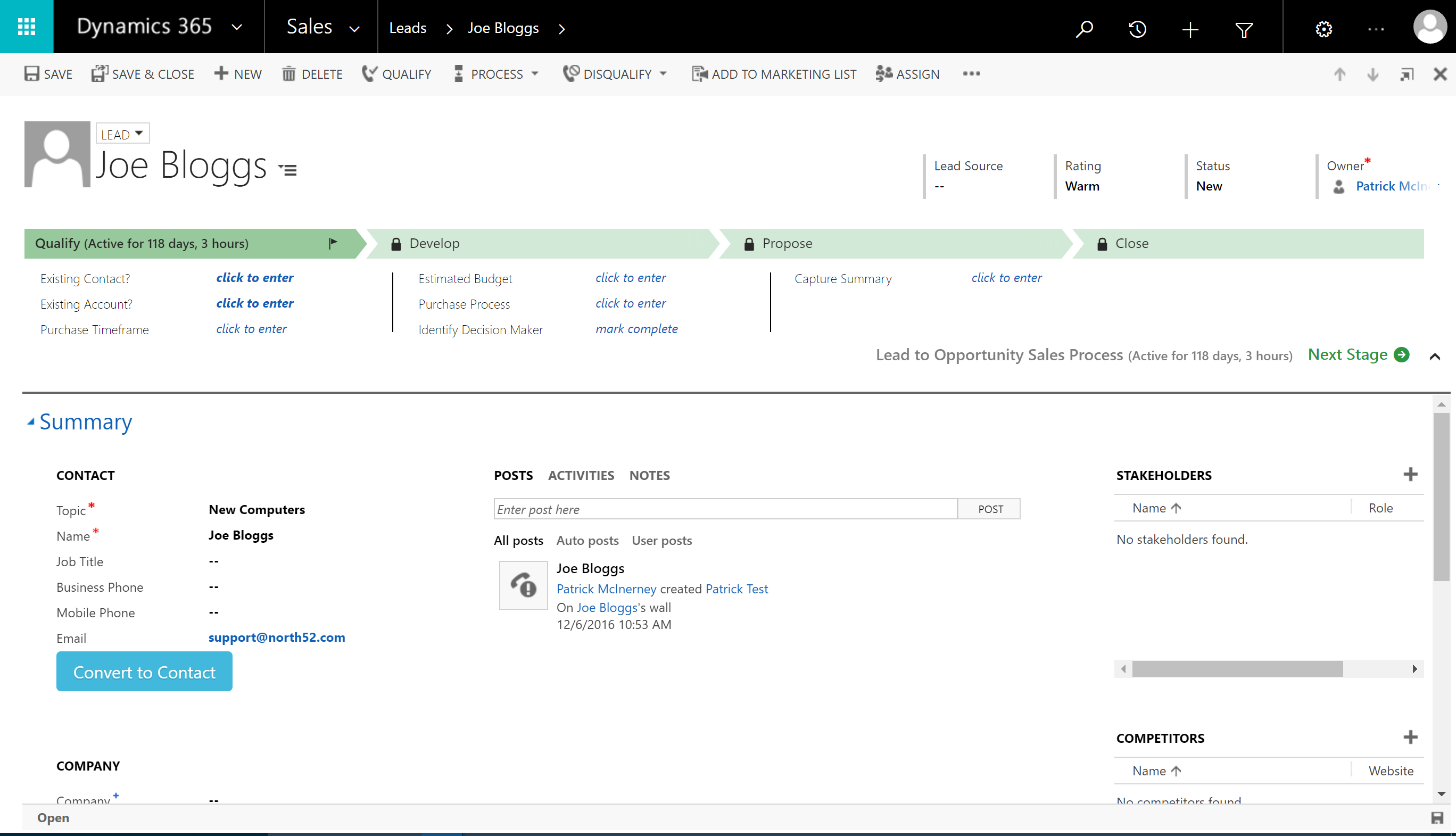Open the Disqualify dropdown menu
This screenshot has height=836, width=1456.
616,74
